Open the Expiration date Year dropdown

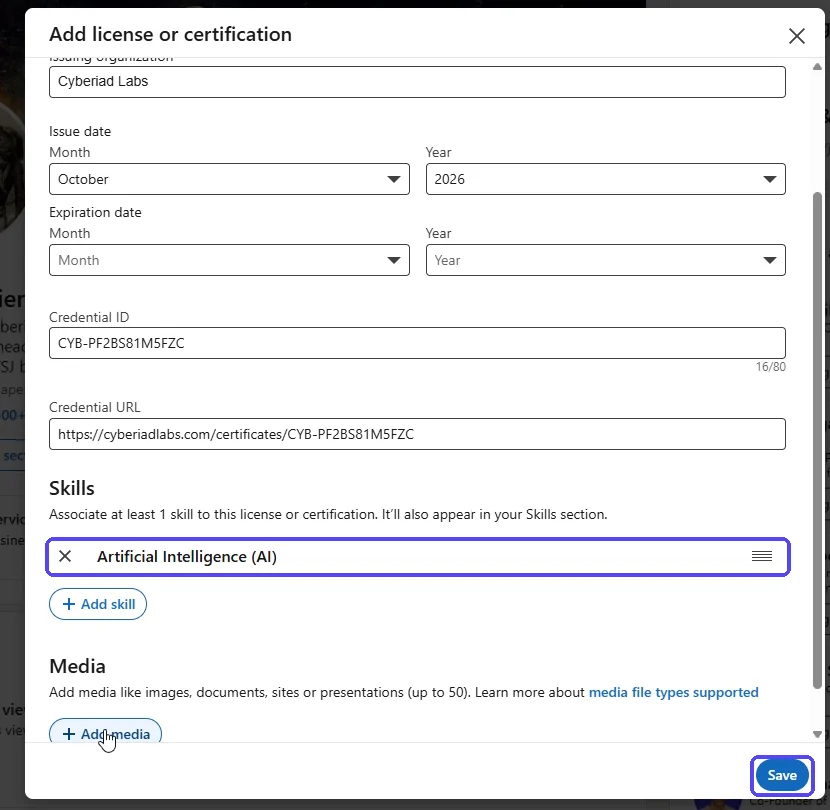click(606, 260)
